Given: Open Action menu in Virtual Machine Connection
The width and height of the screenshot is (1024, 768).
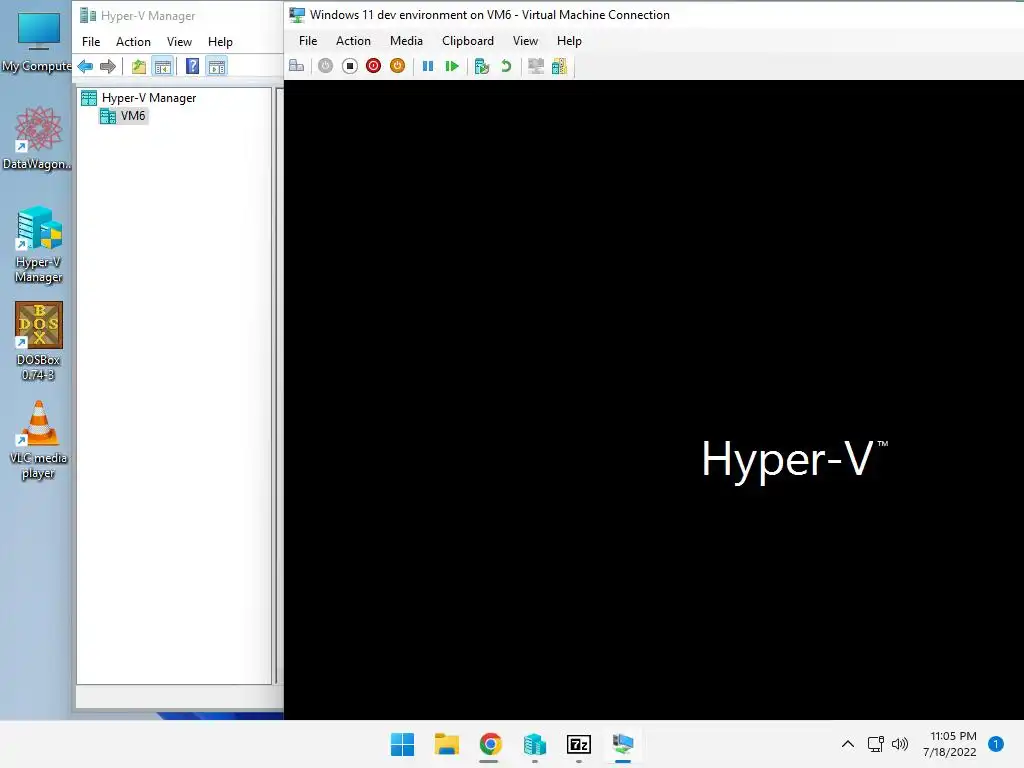Looking at the screenshot, I should [x=353, y=40].
